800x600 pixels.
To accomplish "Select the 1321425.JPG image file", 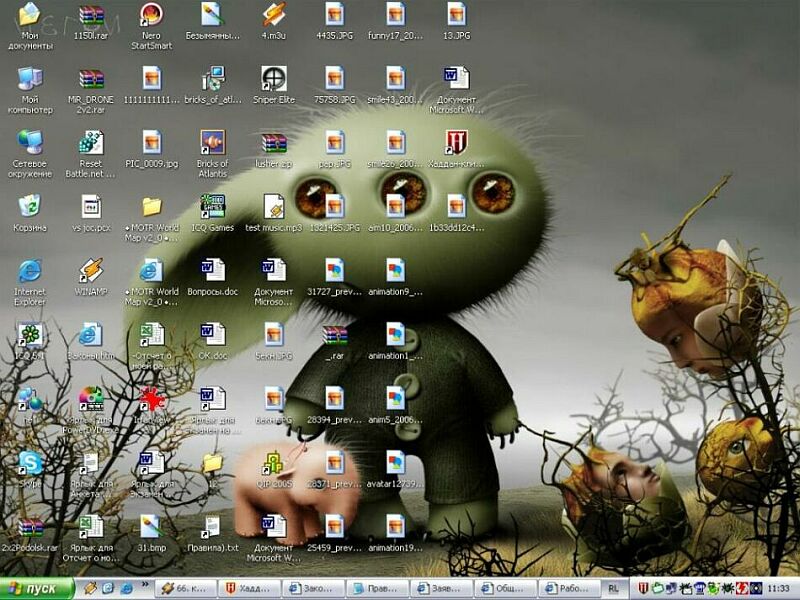I will point(334,207).
